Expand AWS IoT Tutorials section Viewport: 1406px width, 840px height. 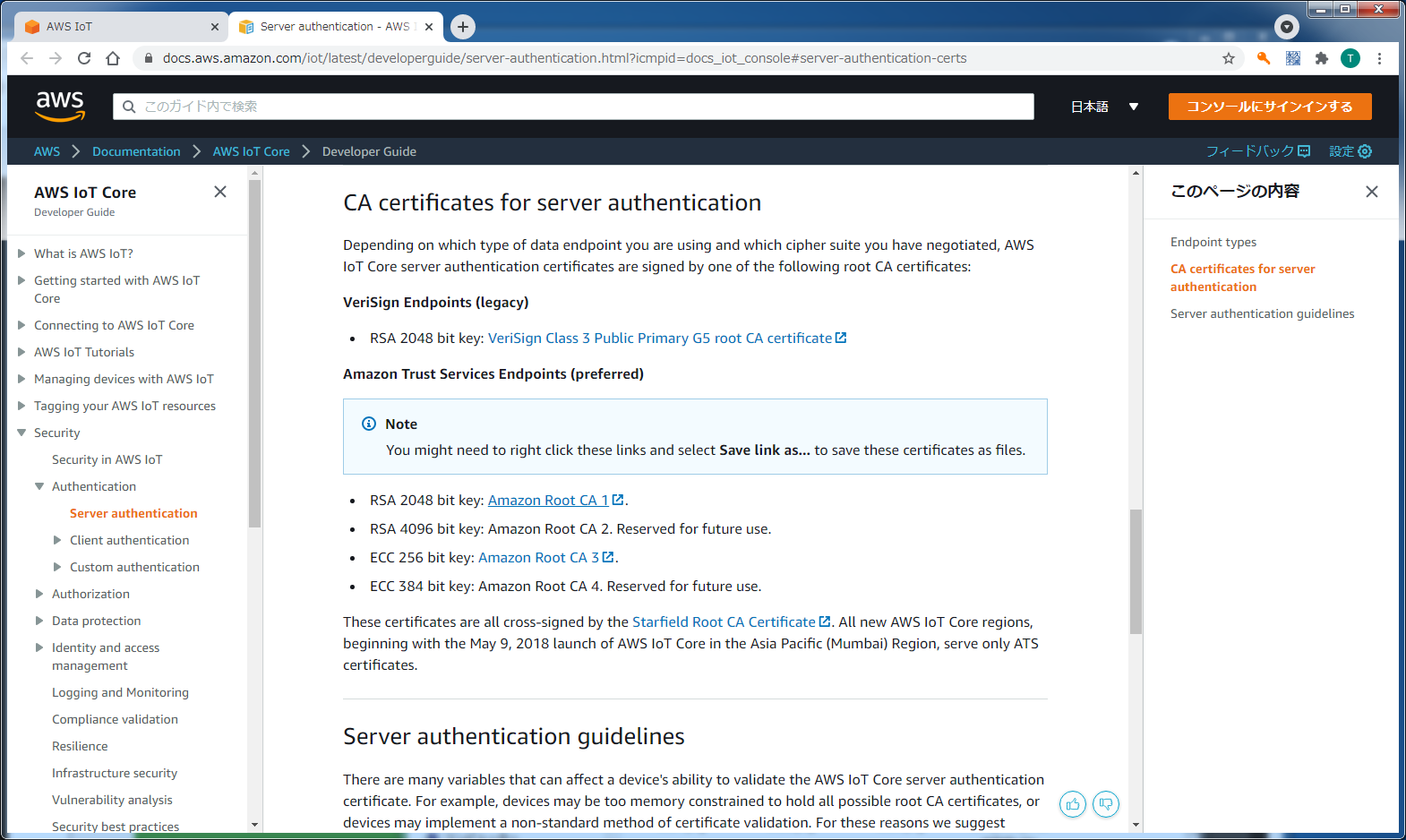coord(21,352)
